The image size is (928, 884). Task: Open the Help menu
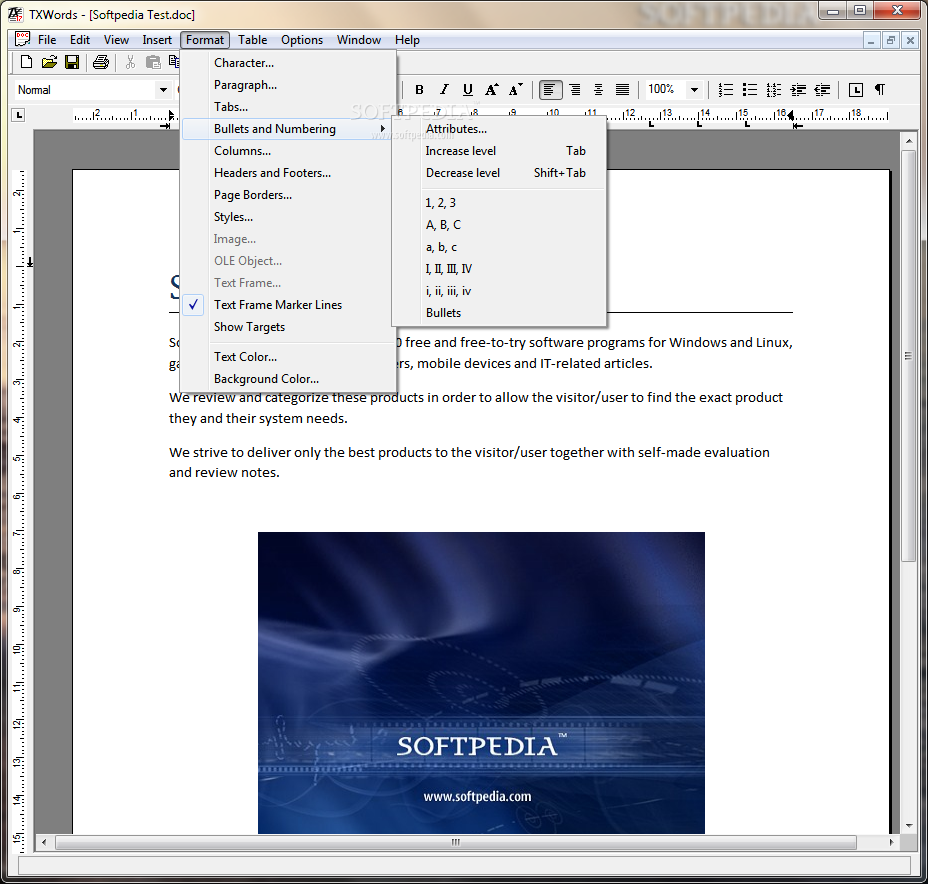[x=407, y=40]
